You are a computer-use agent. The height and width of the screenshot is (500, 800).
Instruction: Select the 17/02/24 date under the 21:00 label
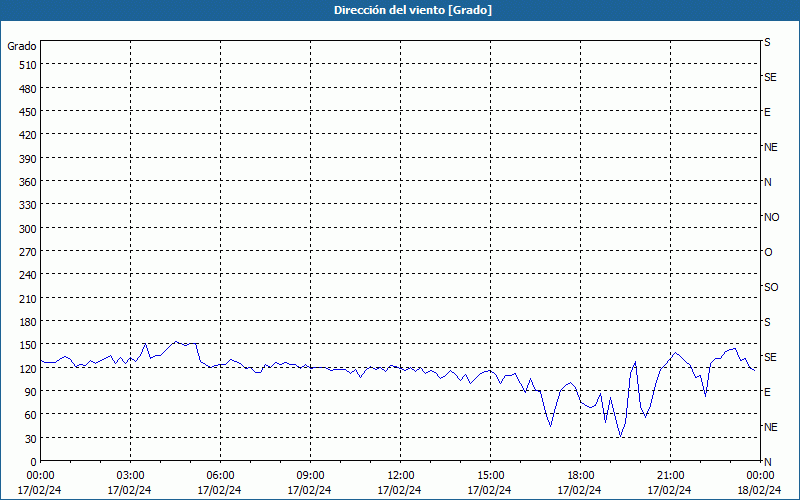click(x=670, y=490)
